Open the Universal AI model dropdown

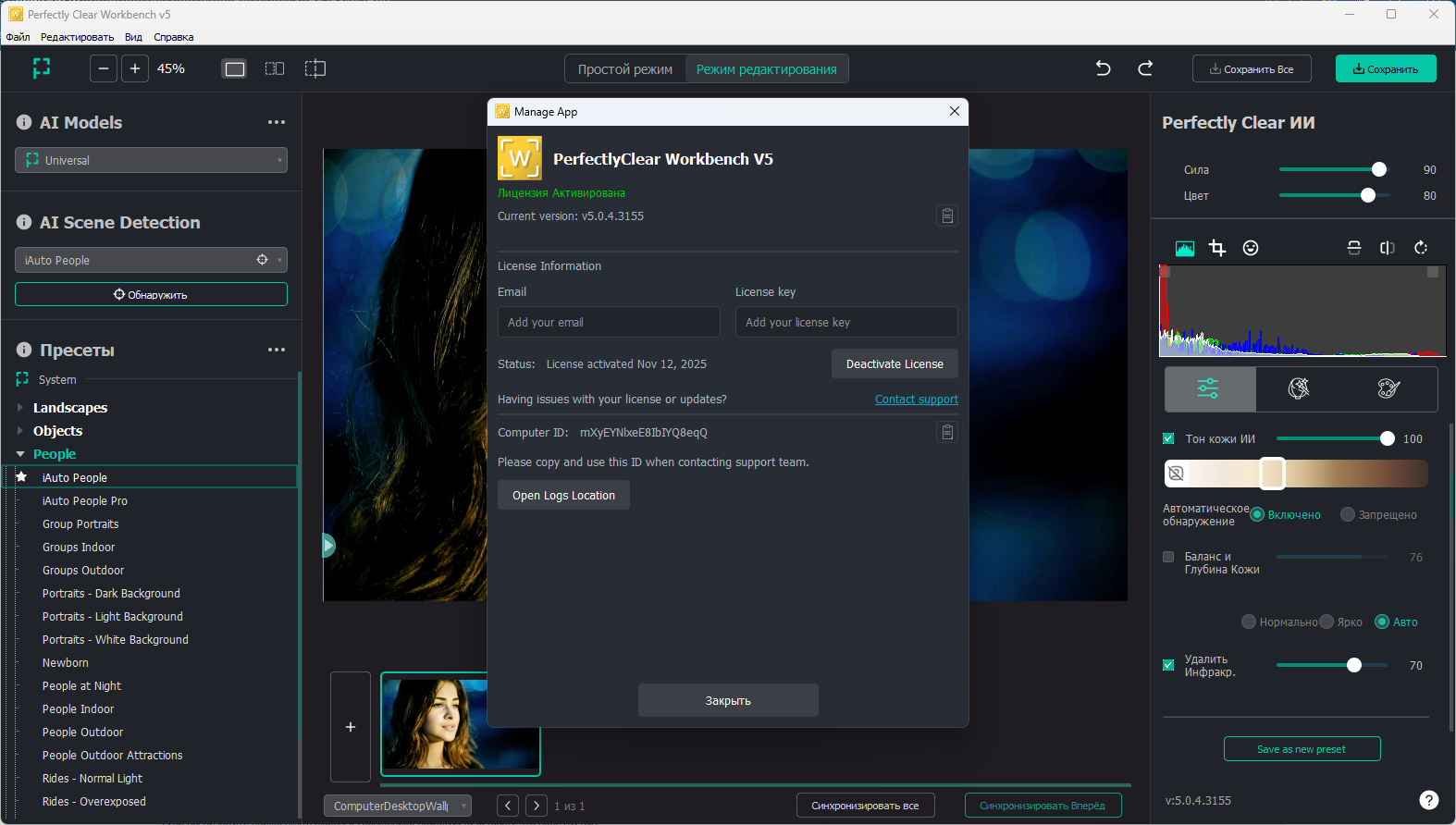(x=151, y=160)
